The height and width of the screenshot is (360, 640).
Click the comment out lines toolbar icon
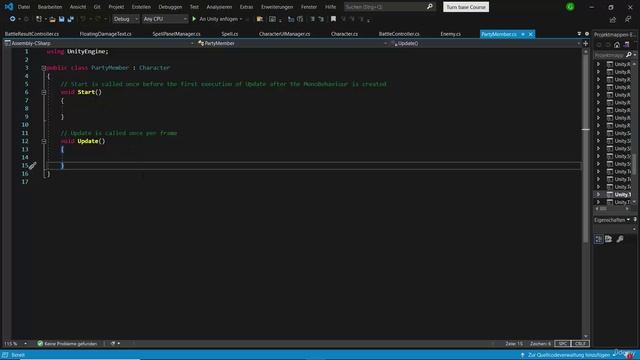(312, 19)
